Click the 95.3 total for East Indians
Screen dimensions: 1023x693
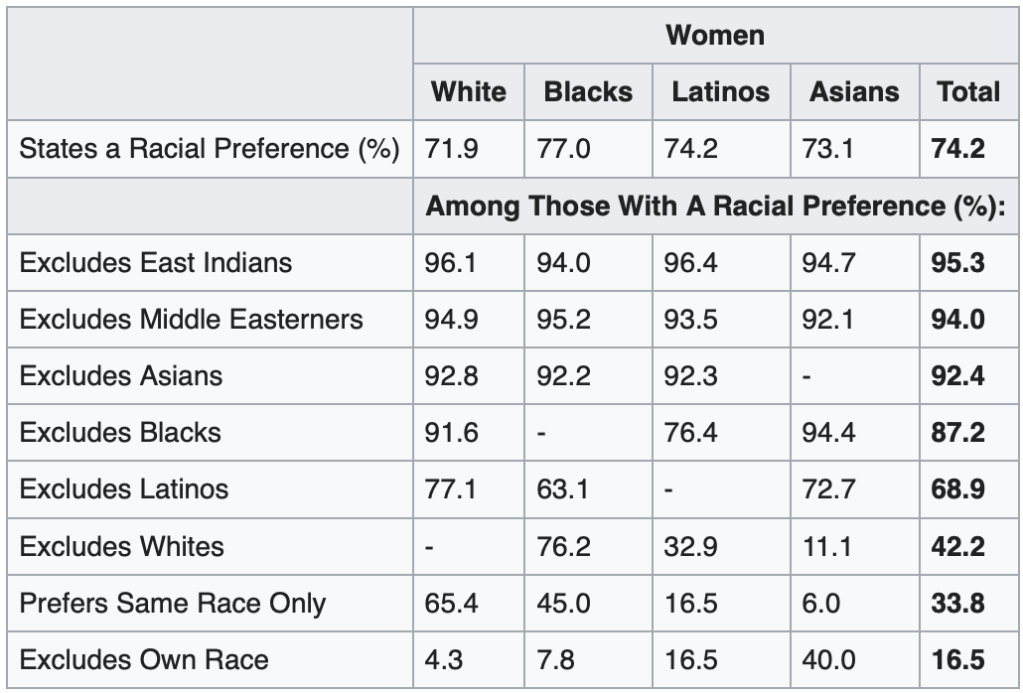[957, 263]
